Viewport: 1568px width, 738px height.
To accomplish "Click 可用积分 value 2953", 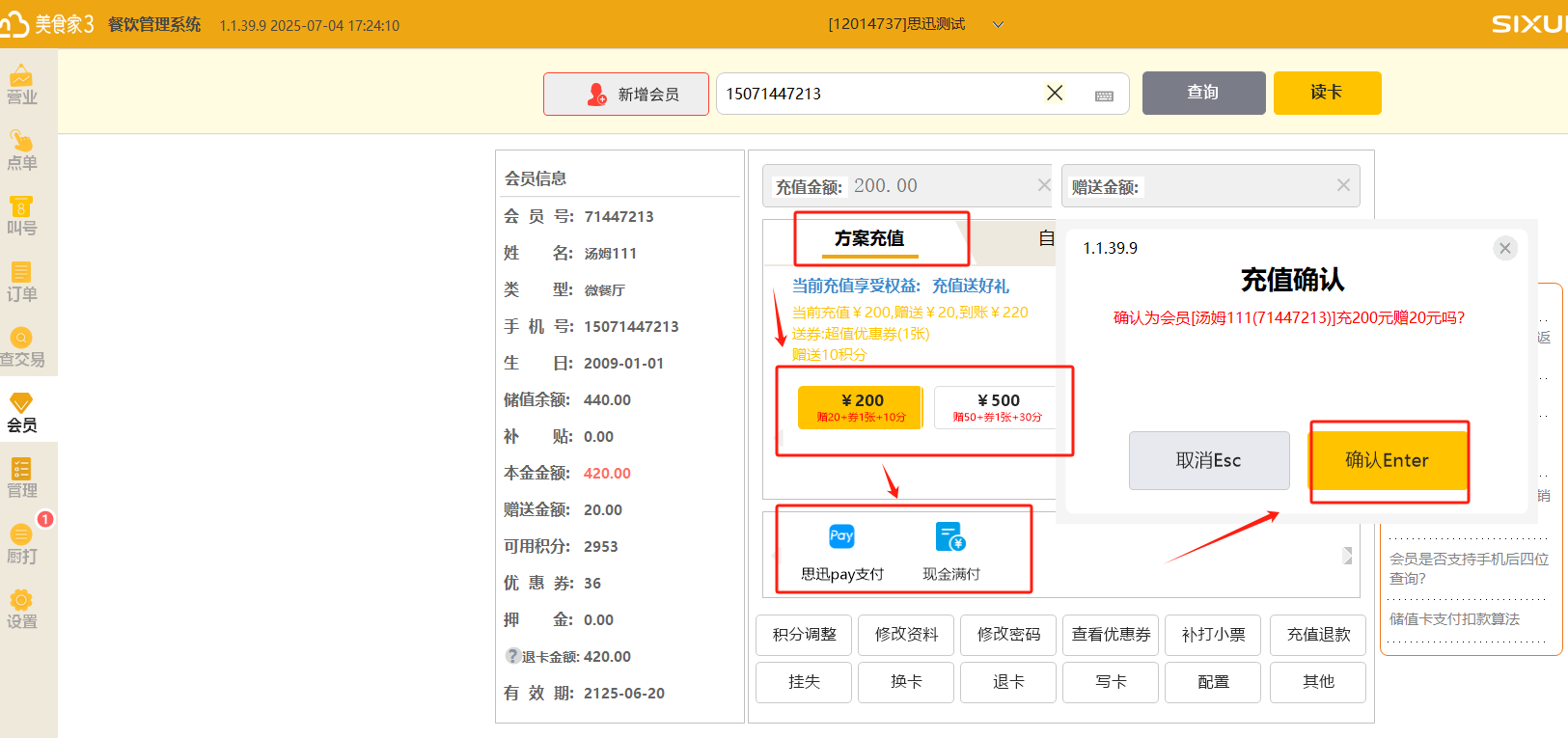I will click(600, 546).
